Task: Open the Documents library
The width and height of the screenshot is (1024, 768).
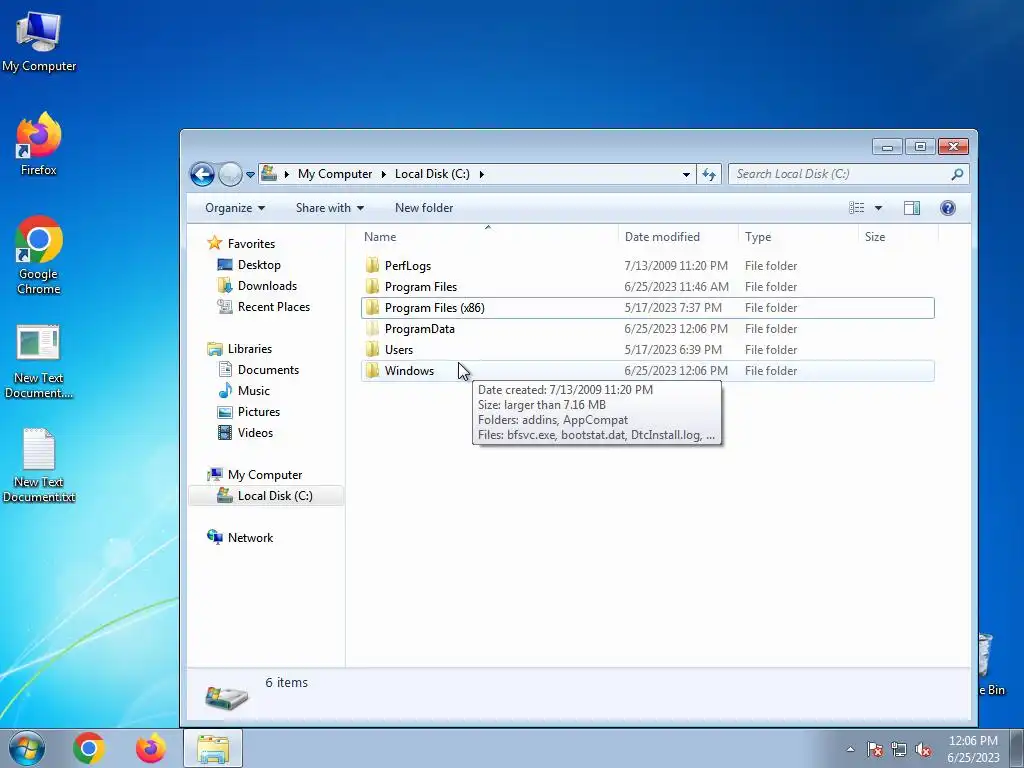Action: pos(268,370)
